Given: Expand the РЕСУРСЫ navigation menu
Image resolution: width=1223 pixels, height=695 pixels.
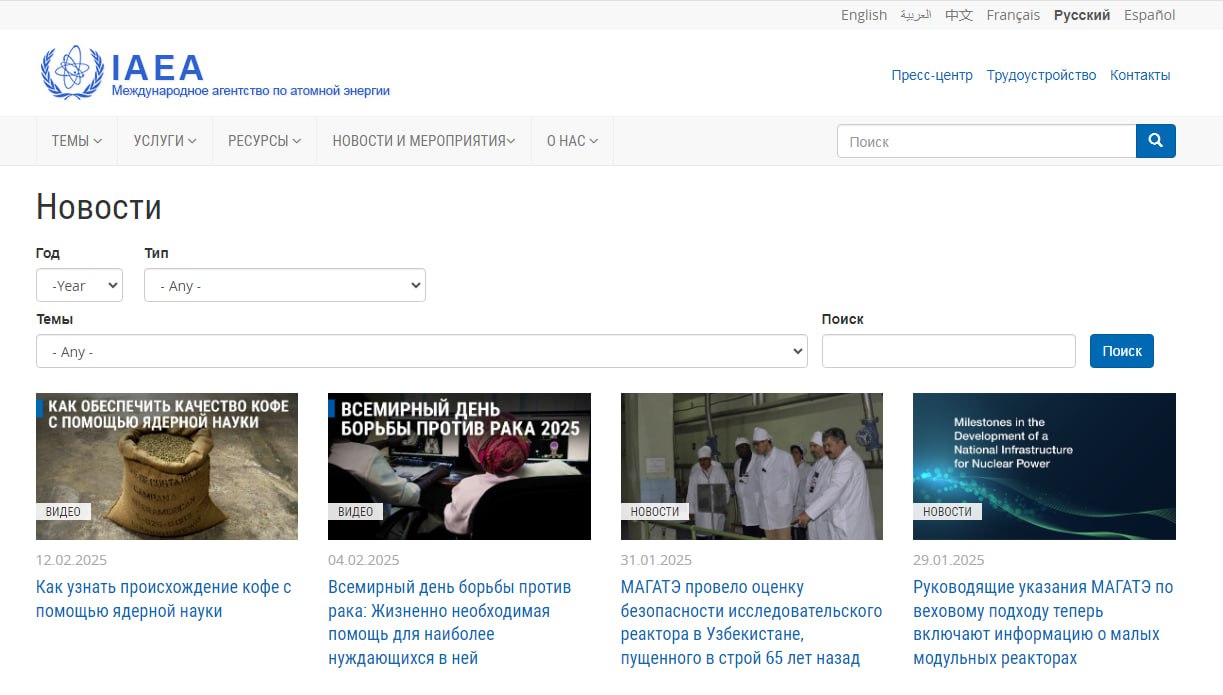Looking at the screenshot, I should click(x=264, y=141).
